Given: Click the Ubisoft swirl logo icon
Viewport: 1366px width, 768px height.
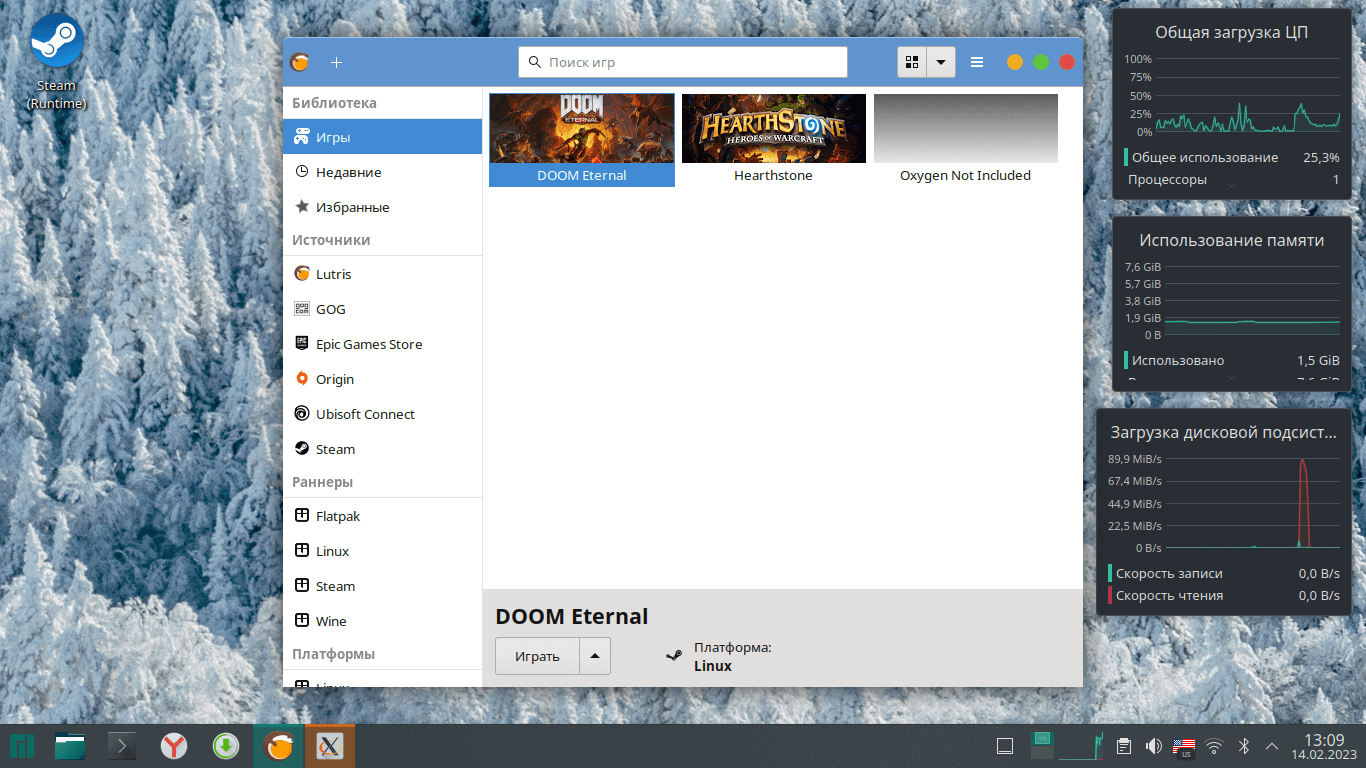Looking at the screenshot, I should pyautogui.click(x=301, y=414).
